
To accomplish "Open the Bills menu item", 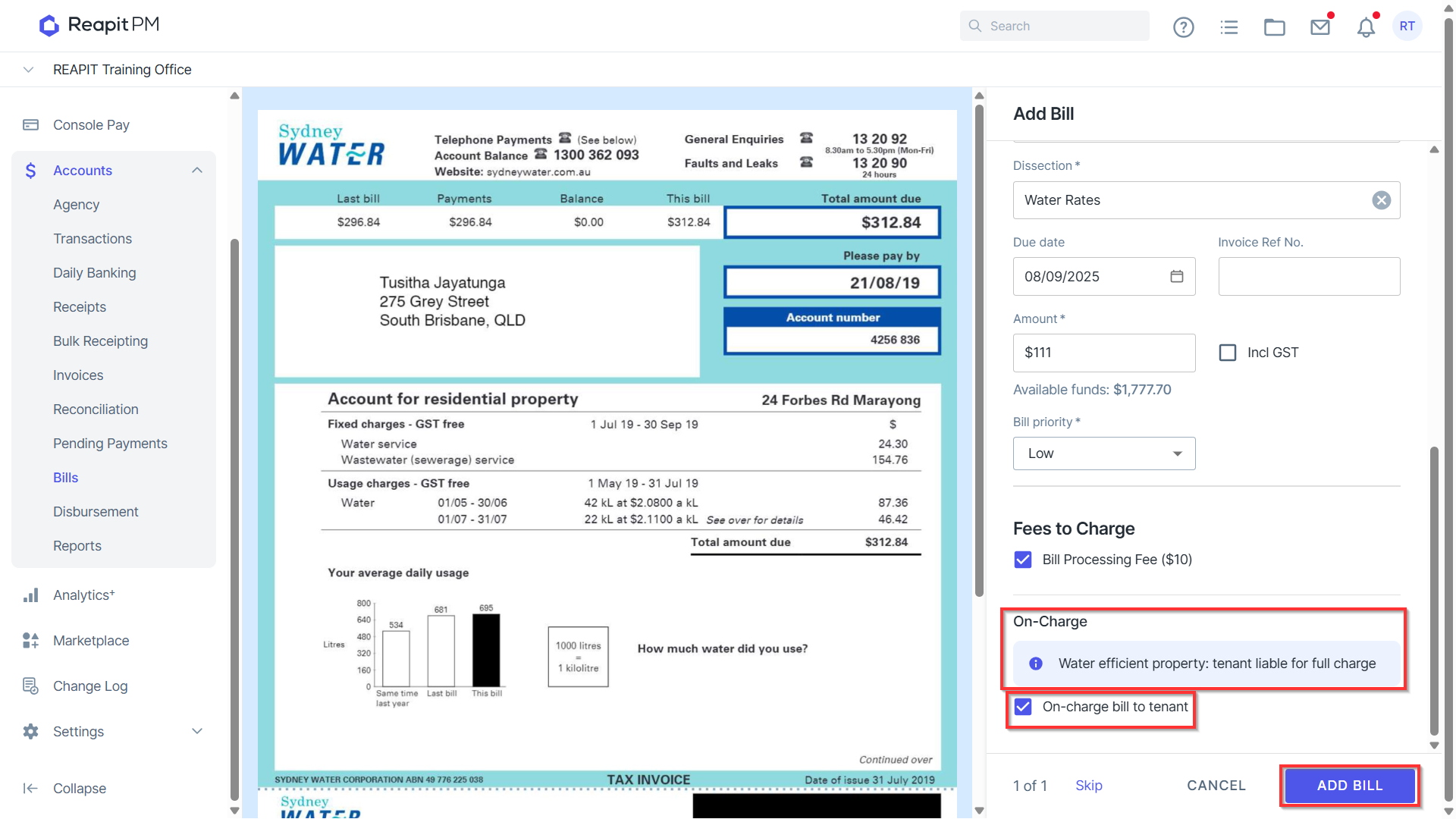I will 66,478.
